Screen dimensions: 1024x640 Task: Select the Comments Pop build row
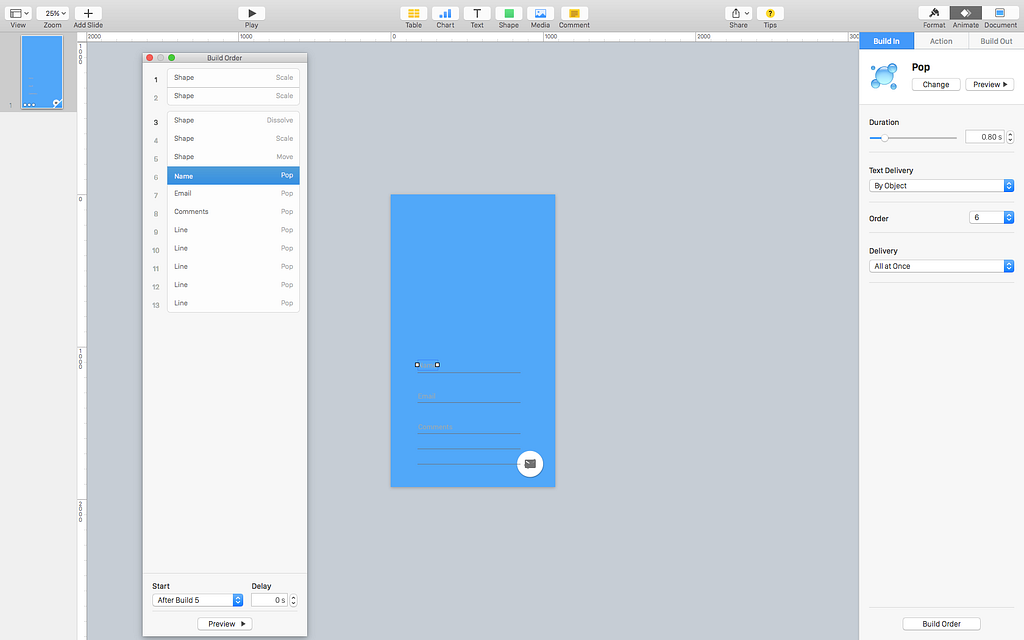click(x=233, y=212)
